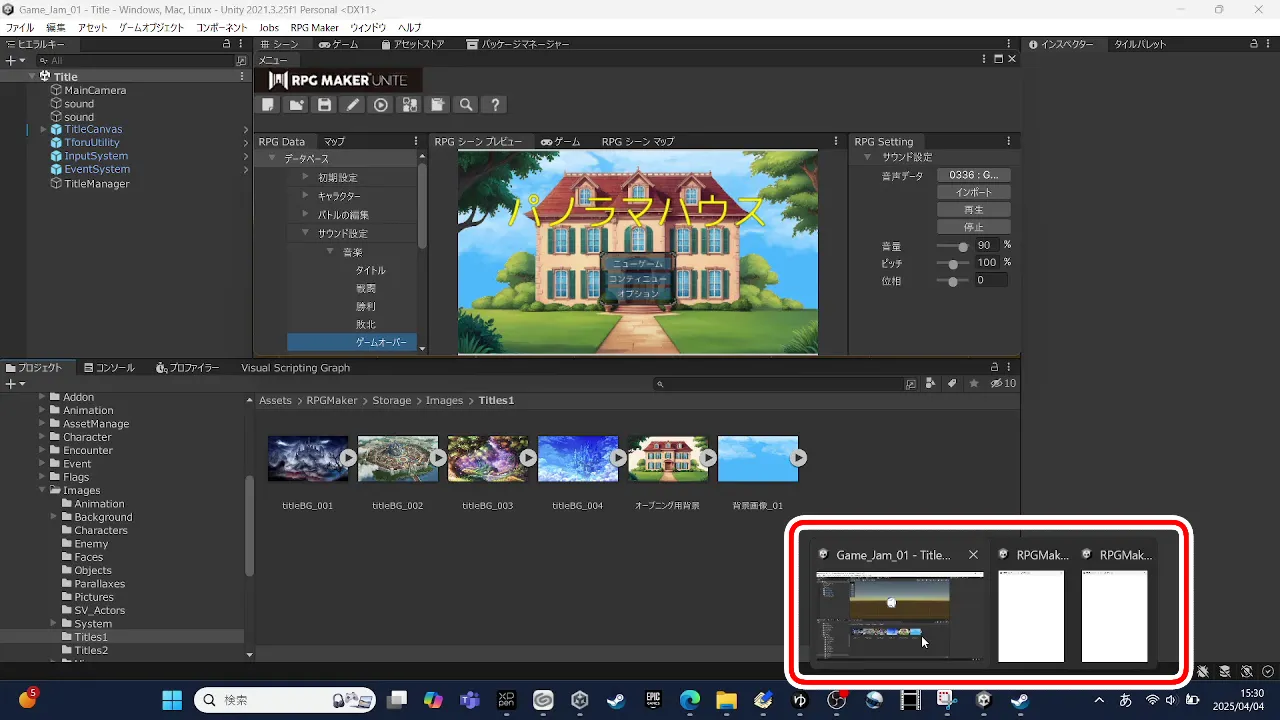Expand the TitleCanvas object in Hierarchy
Image resolution: width=1280 pixels, height=720 pixels.
point(43,130)
